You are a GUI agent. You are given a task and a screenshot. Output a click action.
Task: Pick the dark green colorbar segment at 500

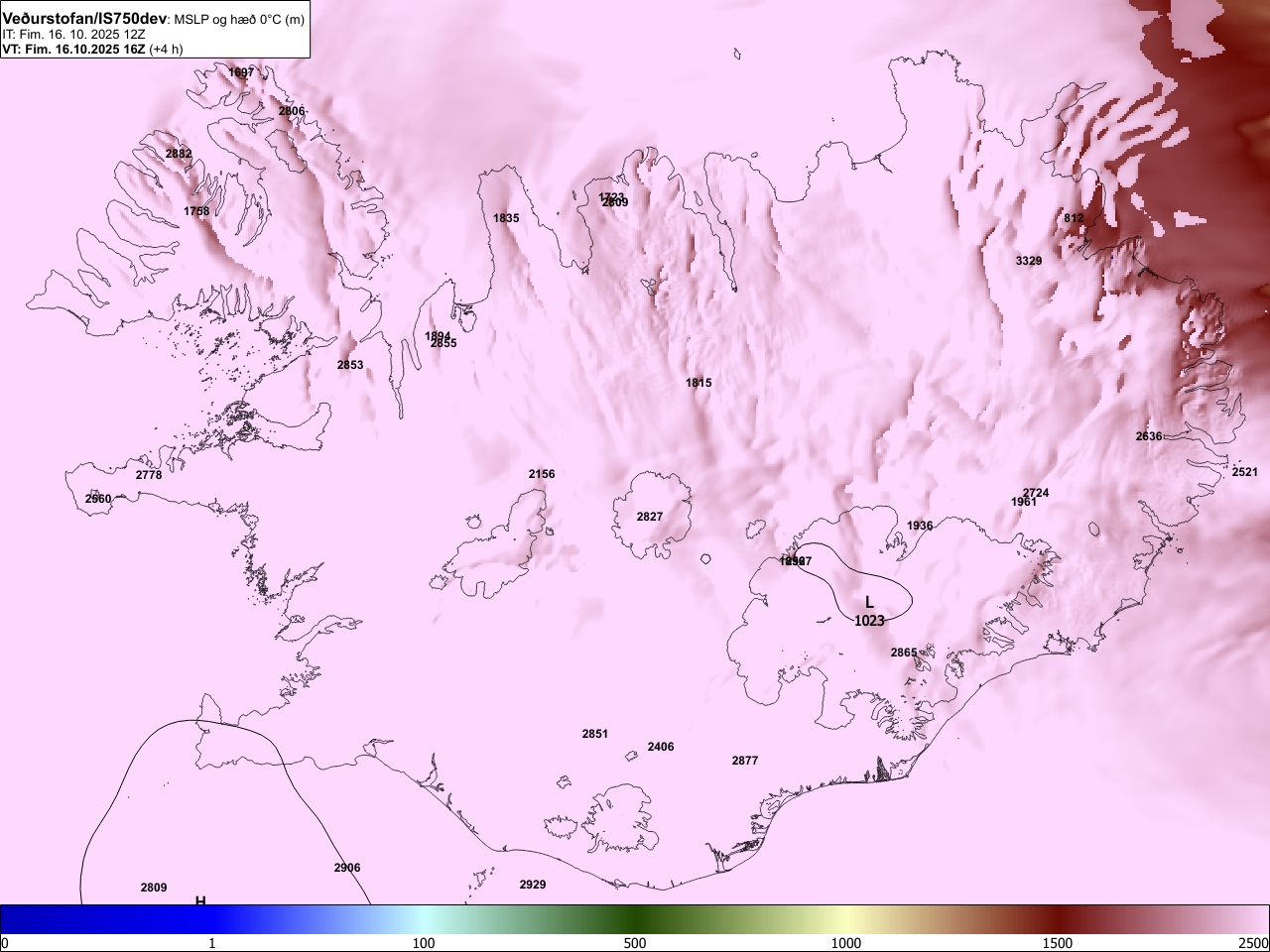(635, 919)
